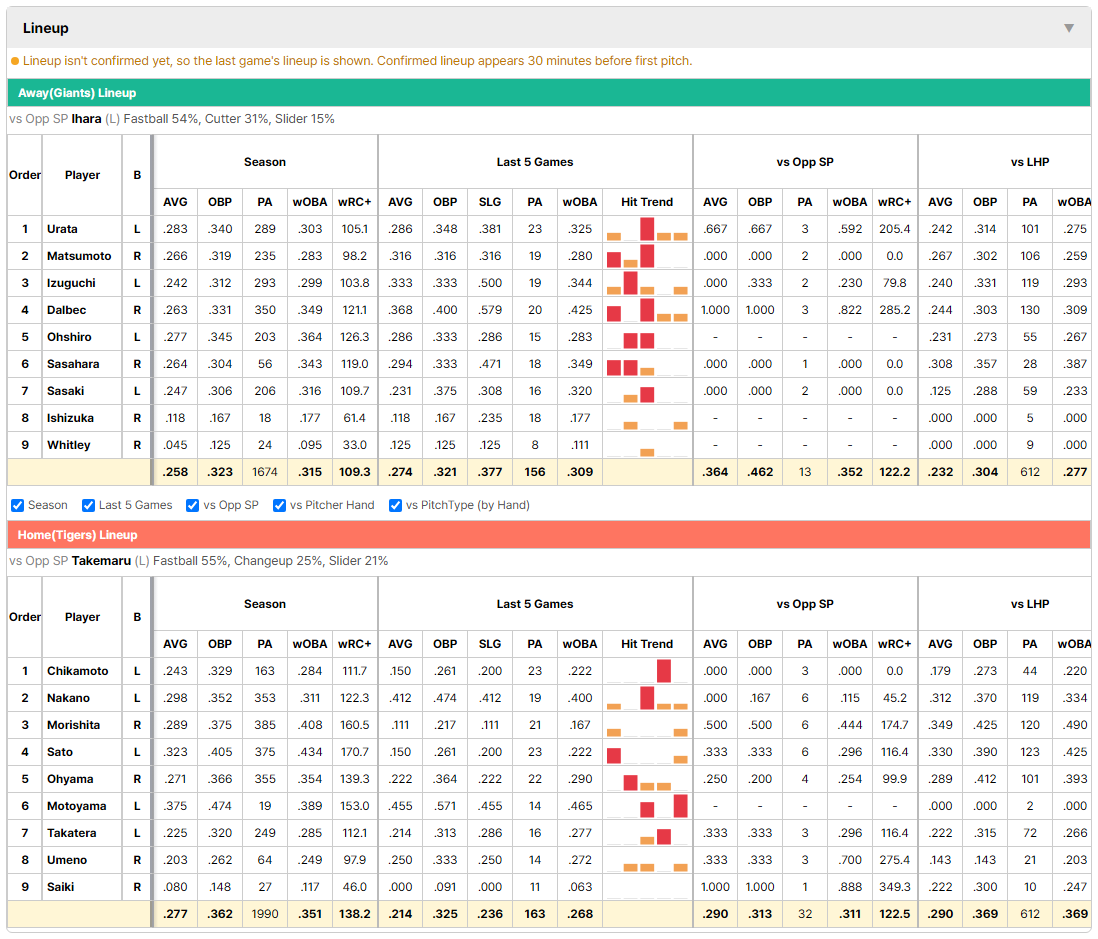
Task: Toggle the Season checkbox
Action: pos(18,506)
